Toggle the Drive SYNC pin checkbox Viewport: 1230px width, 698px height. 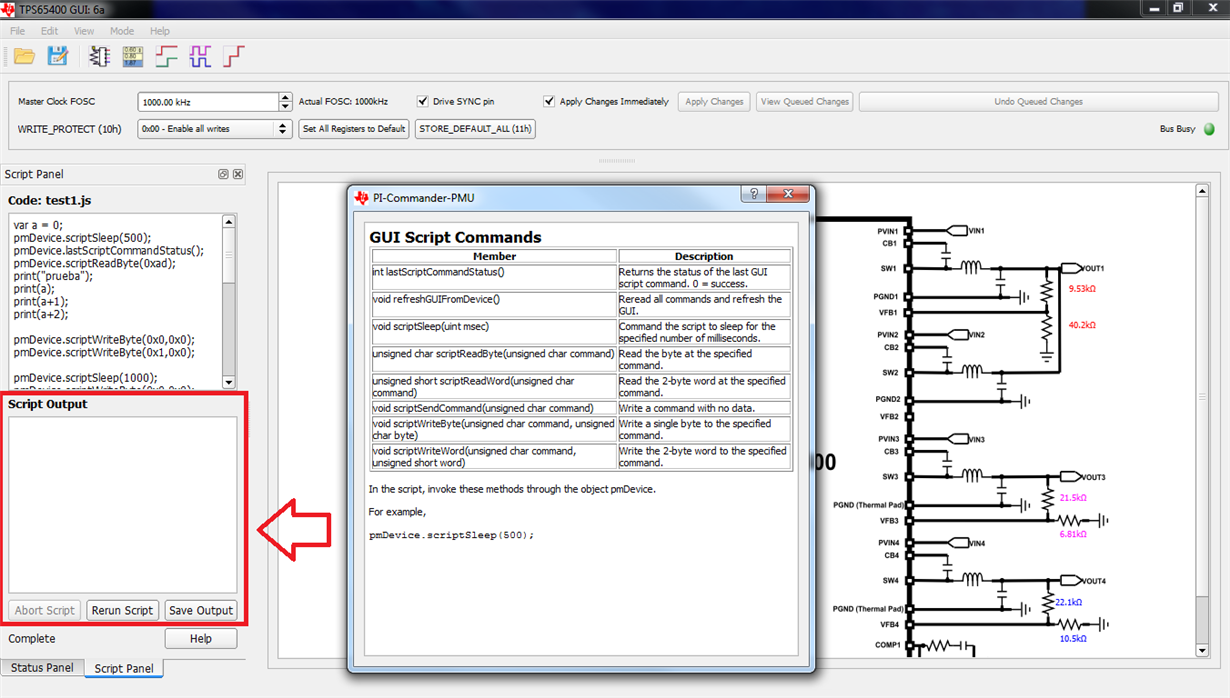423,101
